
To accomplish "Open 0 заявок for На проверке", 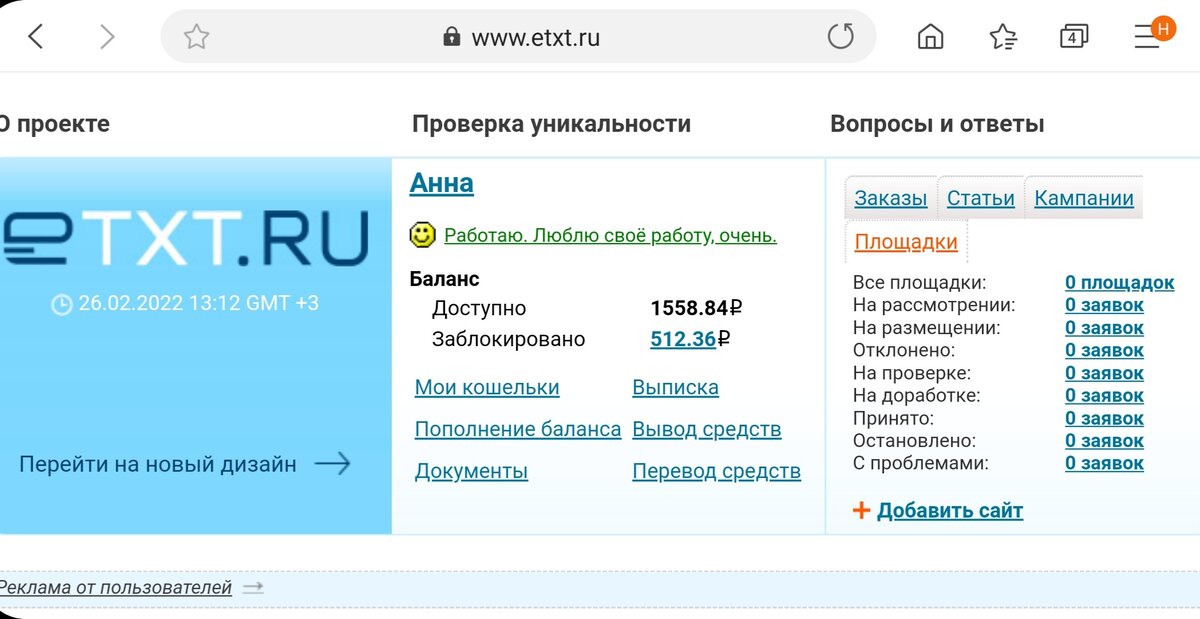I will click(x=1104, y=373).
